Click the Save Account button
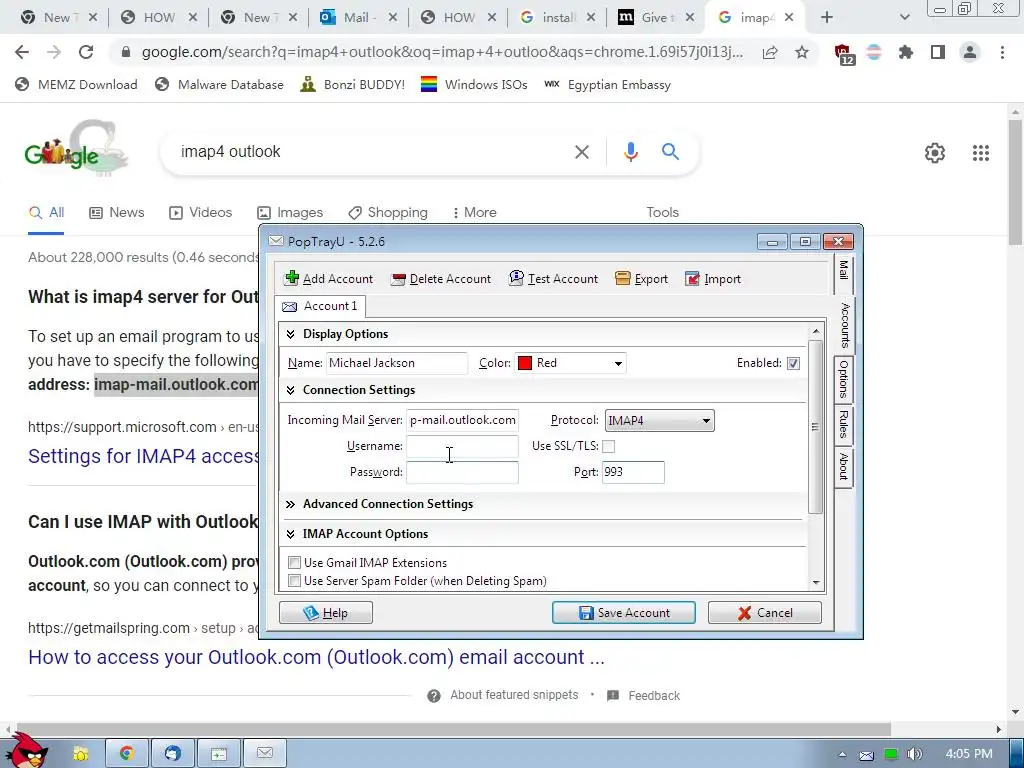 [624, 613]
